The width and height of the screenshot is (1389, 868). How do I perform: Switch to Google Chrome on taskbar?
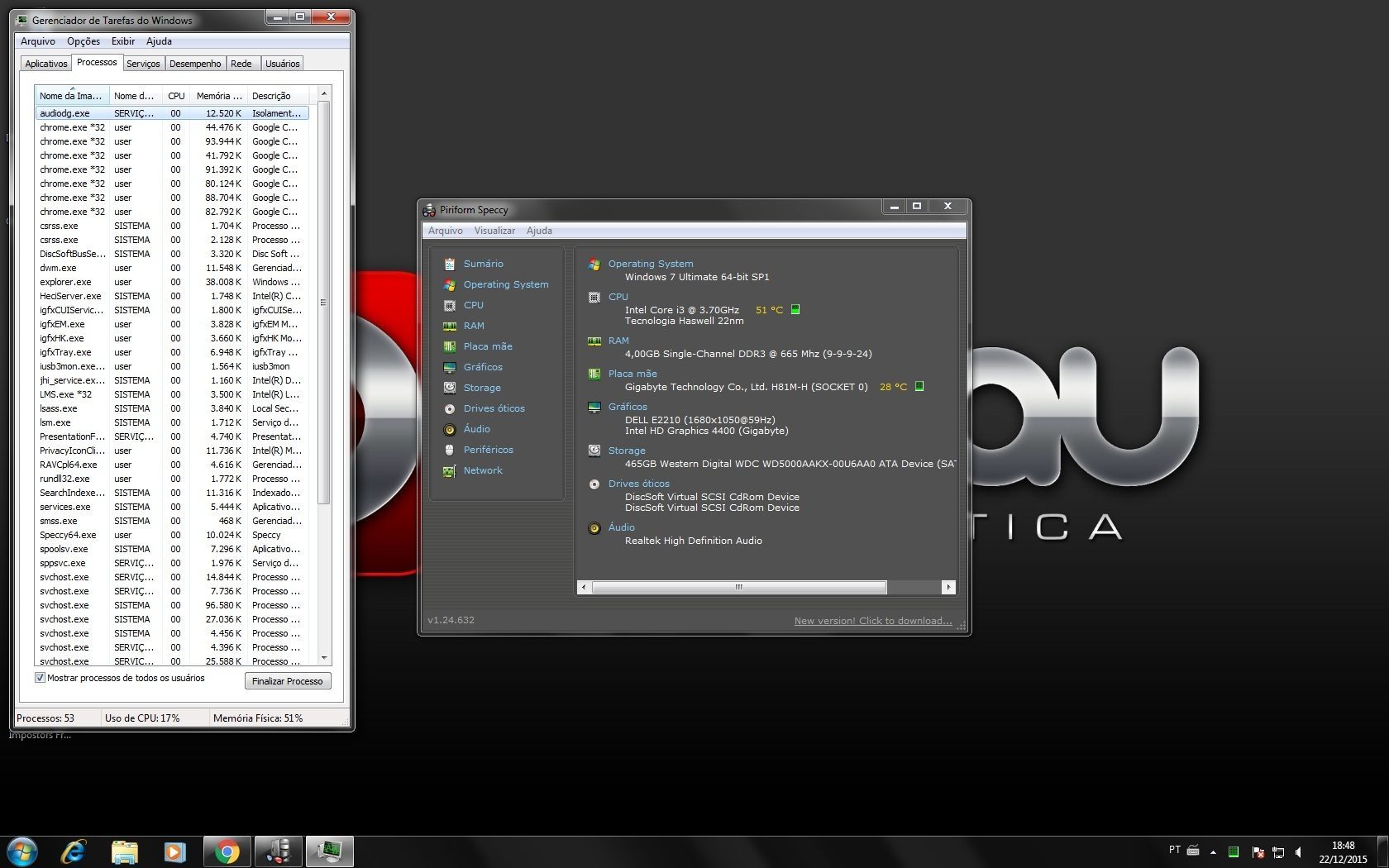(227, 851)
